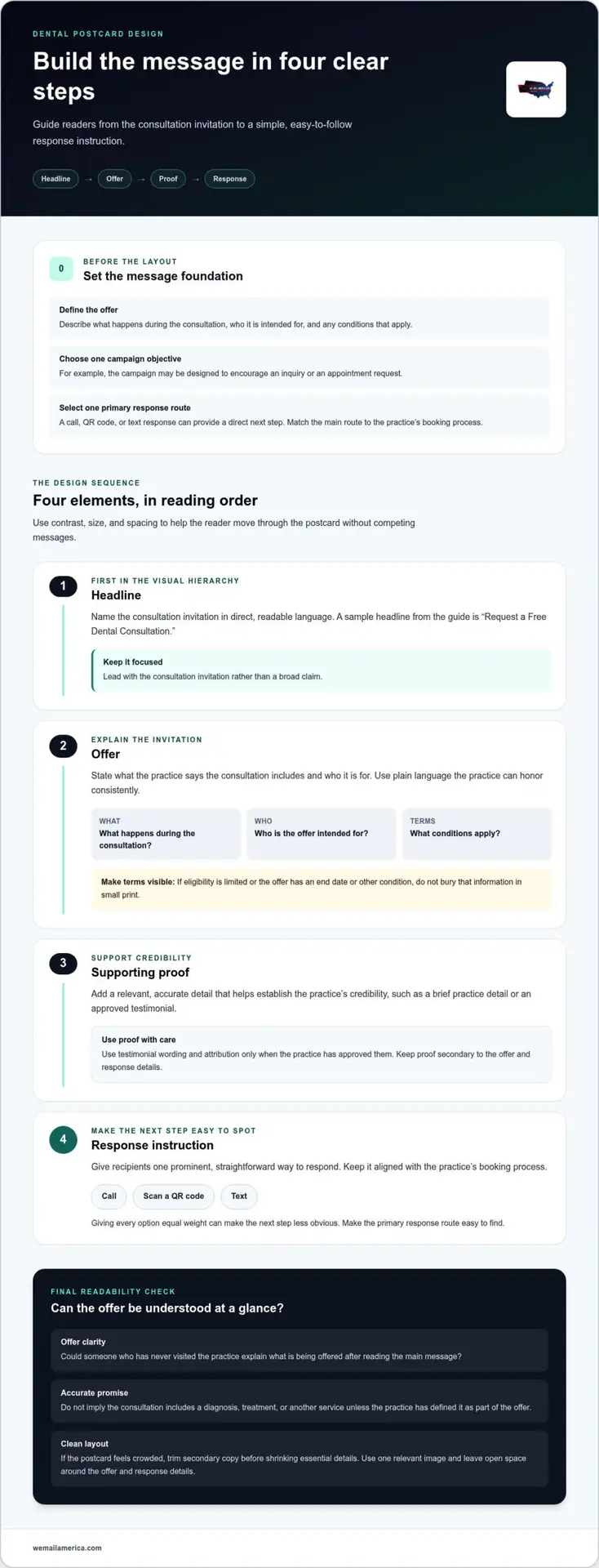Select the Offer pill in header
This screenshot has width=599, height=1568.
tap(114, 179)
